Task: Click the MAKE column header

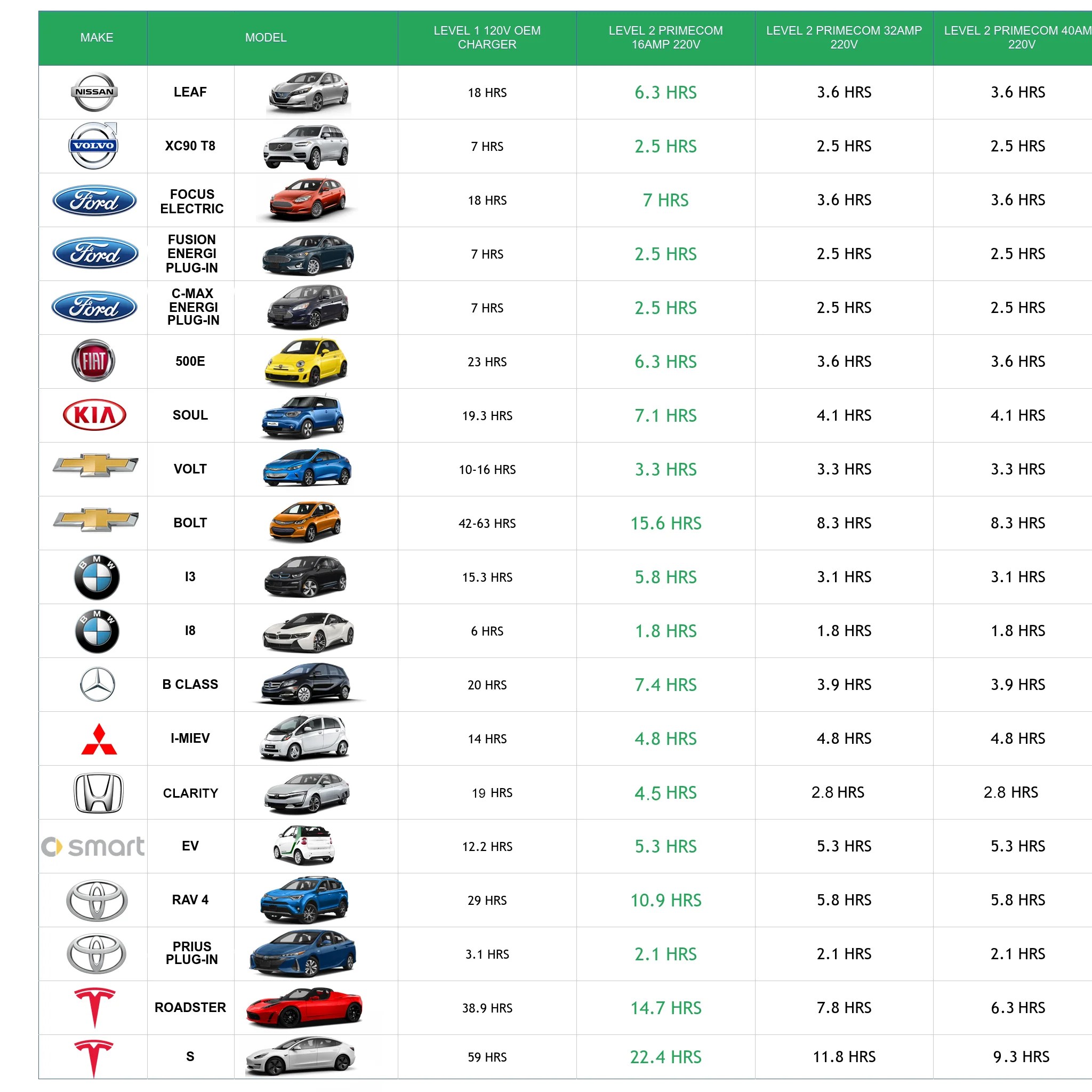Action: point(97,38)
